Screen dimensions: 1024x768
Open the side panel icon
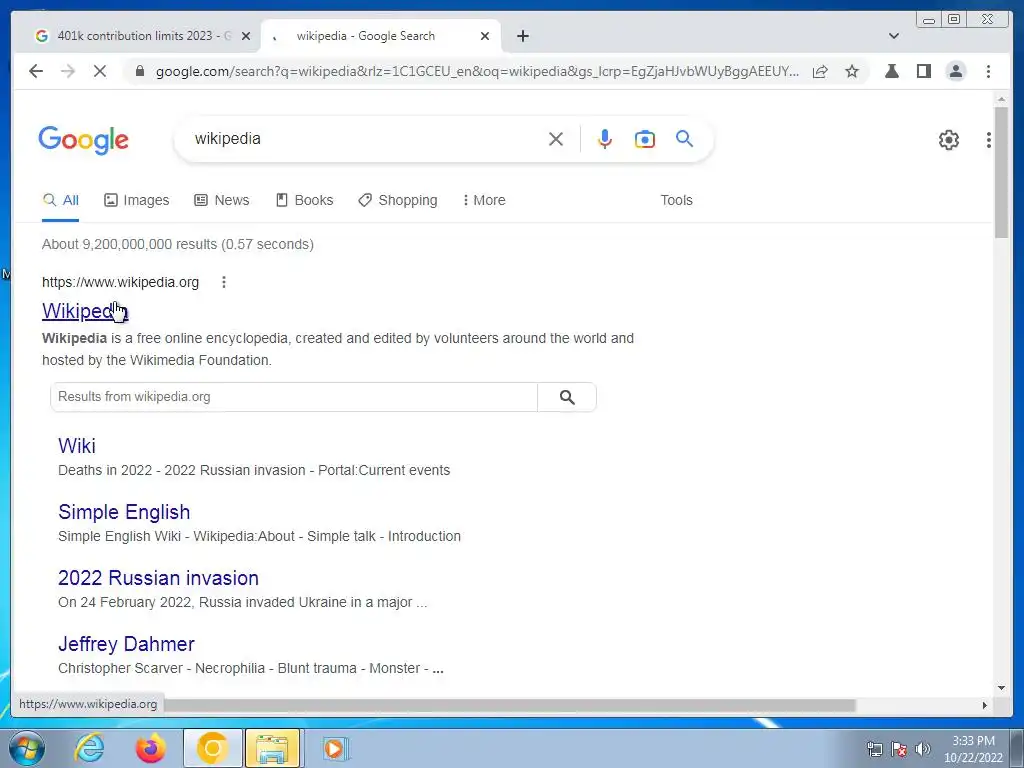pos(923,71)
